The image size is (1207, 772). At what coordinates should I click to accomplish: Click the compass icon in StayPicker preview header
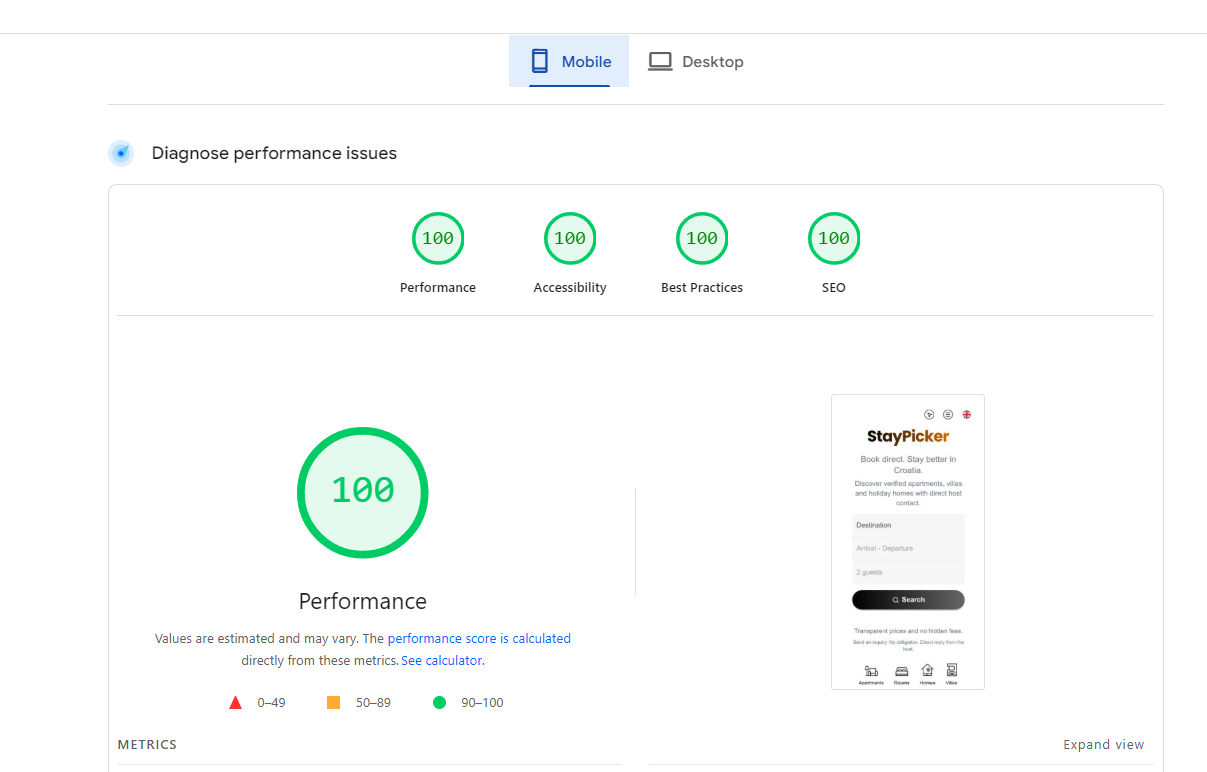[929, 414]
